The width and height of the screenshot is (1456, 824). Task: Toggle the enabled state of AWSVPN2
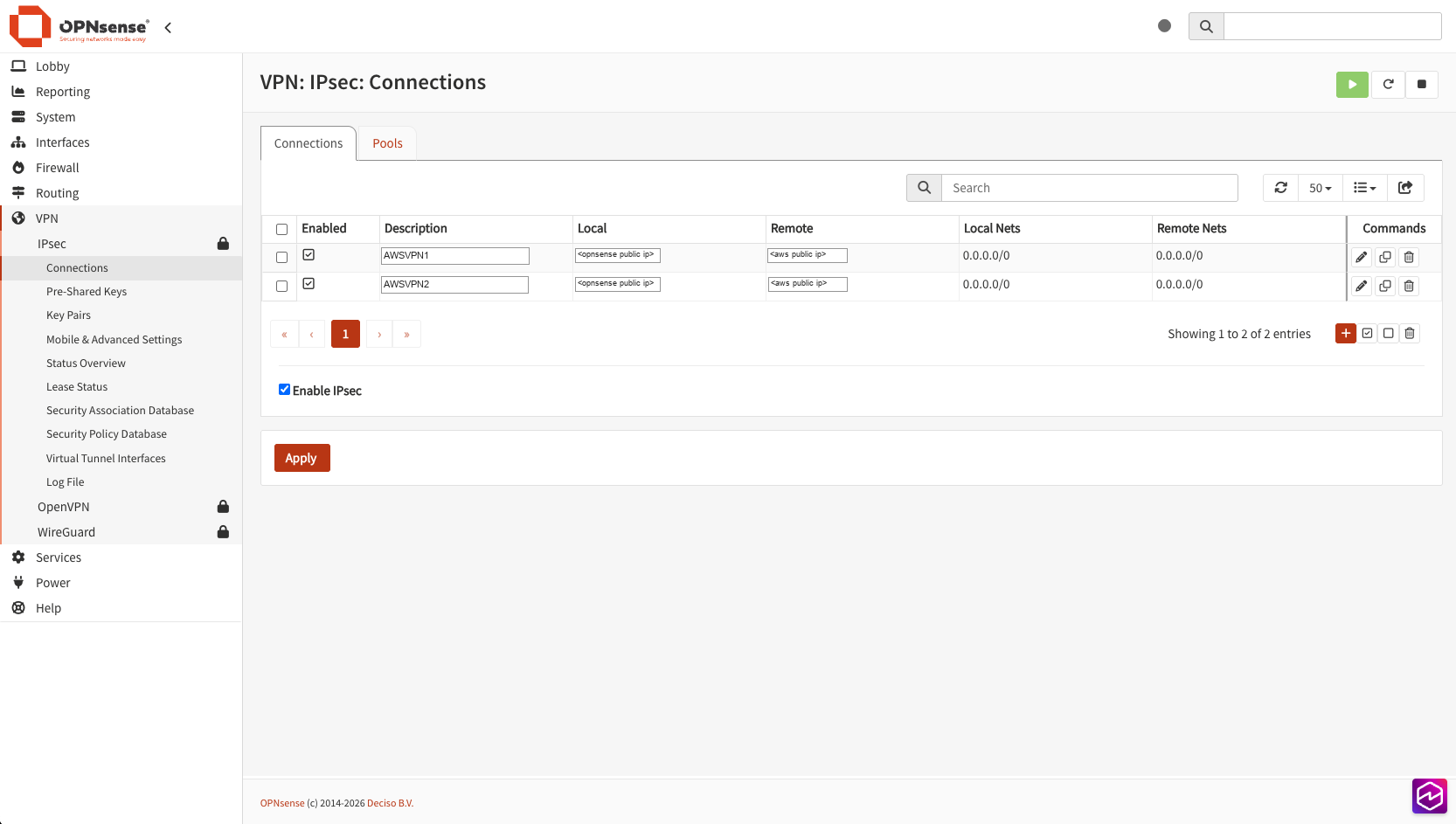(x=309, y=284)
